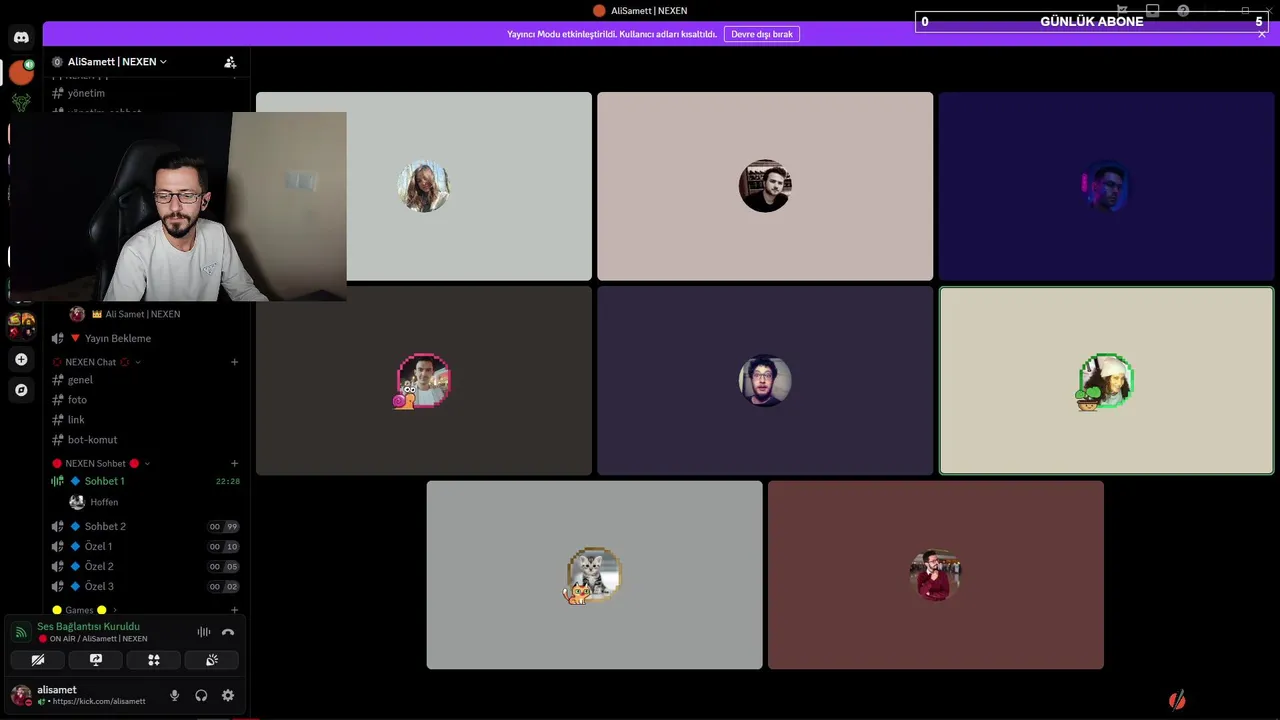Focus gray tile with kitten avatar
The image size is (1280, 720).
pyautogui.click(x=595, y=575)
